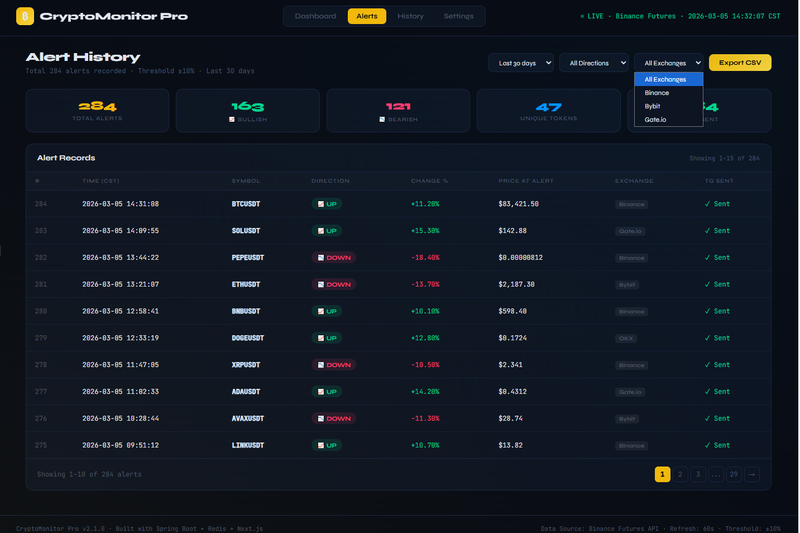This screenshot has height=533, width=800.
Task: Switch to the Dashboard tab
Action: pos(315,16)
